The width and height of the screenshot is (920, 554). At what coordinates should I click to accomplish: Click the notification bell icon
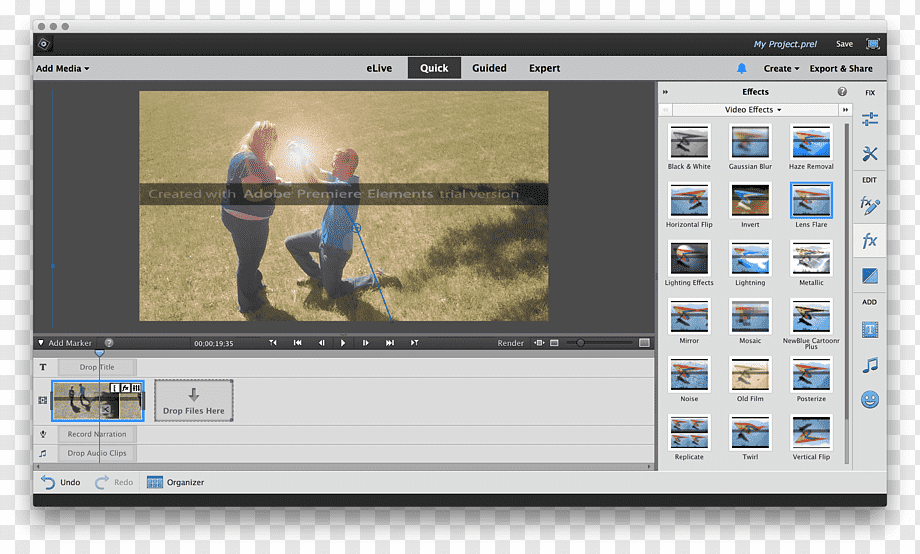click(741, 69)
